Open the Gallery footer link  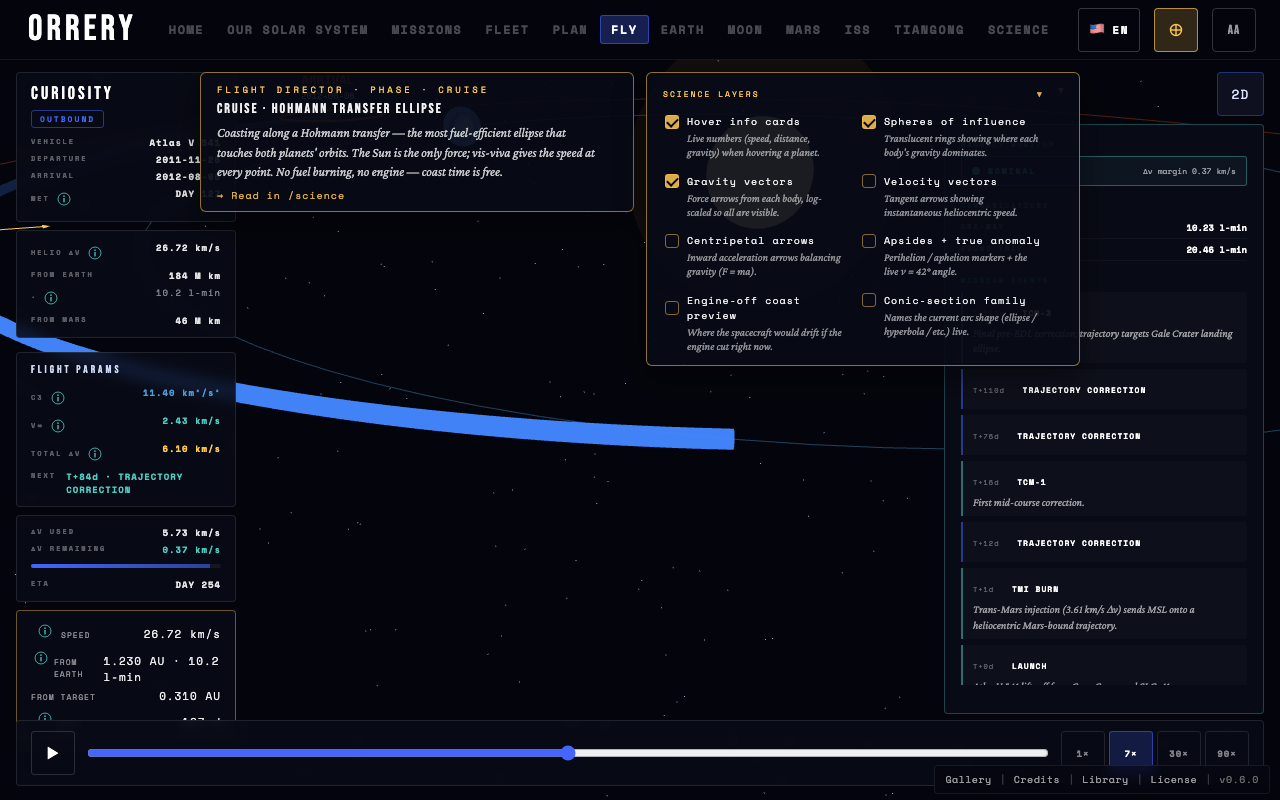click(x=968, y=780)
